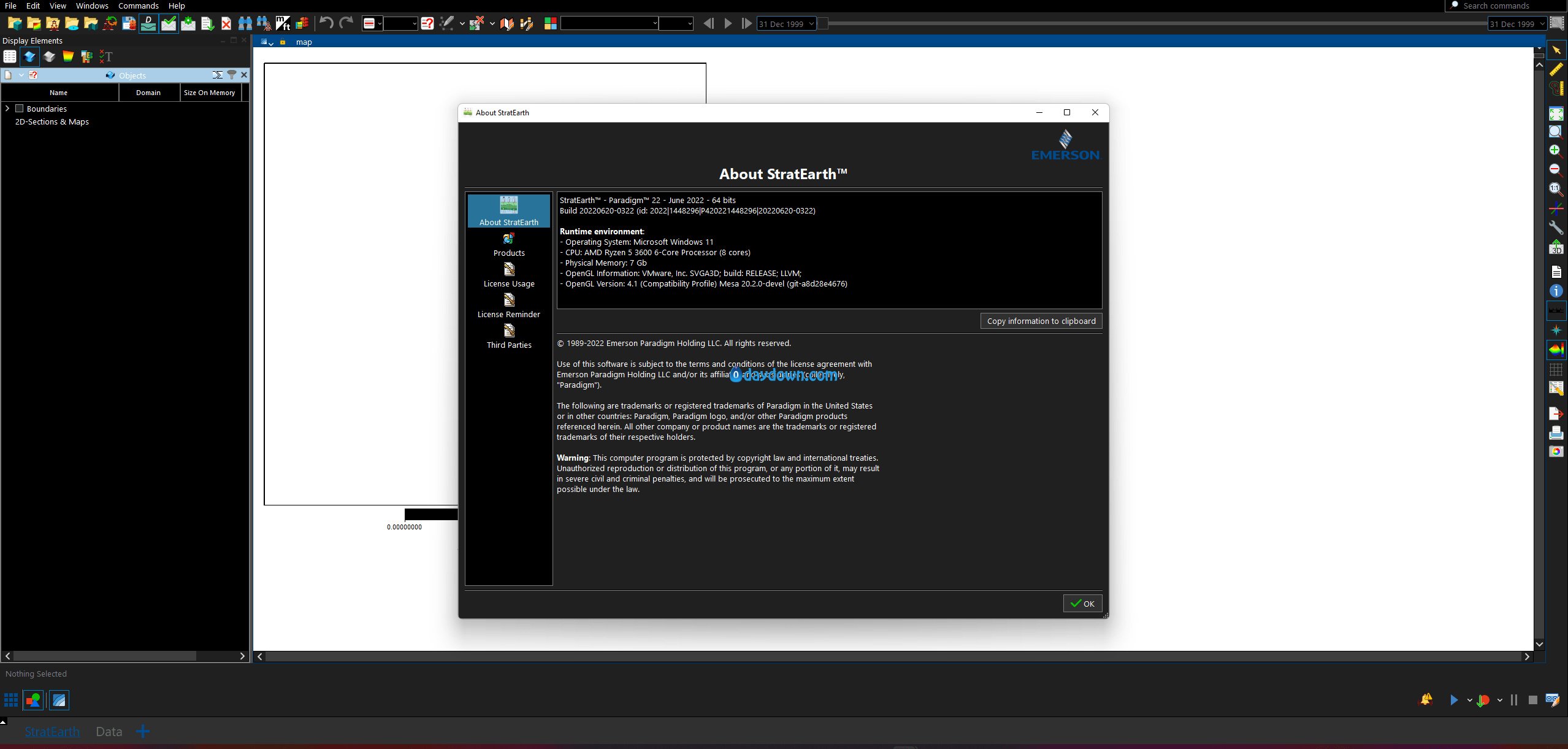Toggle the grid display icon
Viewport: 1568px width, 749px height.
pos(1556,369)
